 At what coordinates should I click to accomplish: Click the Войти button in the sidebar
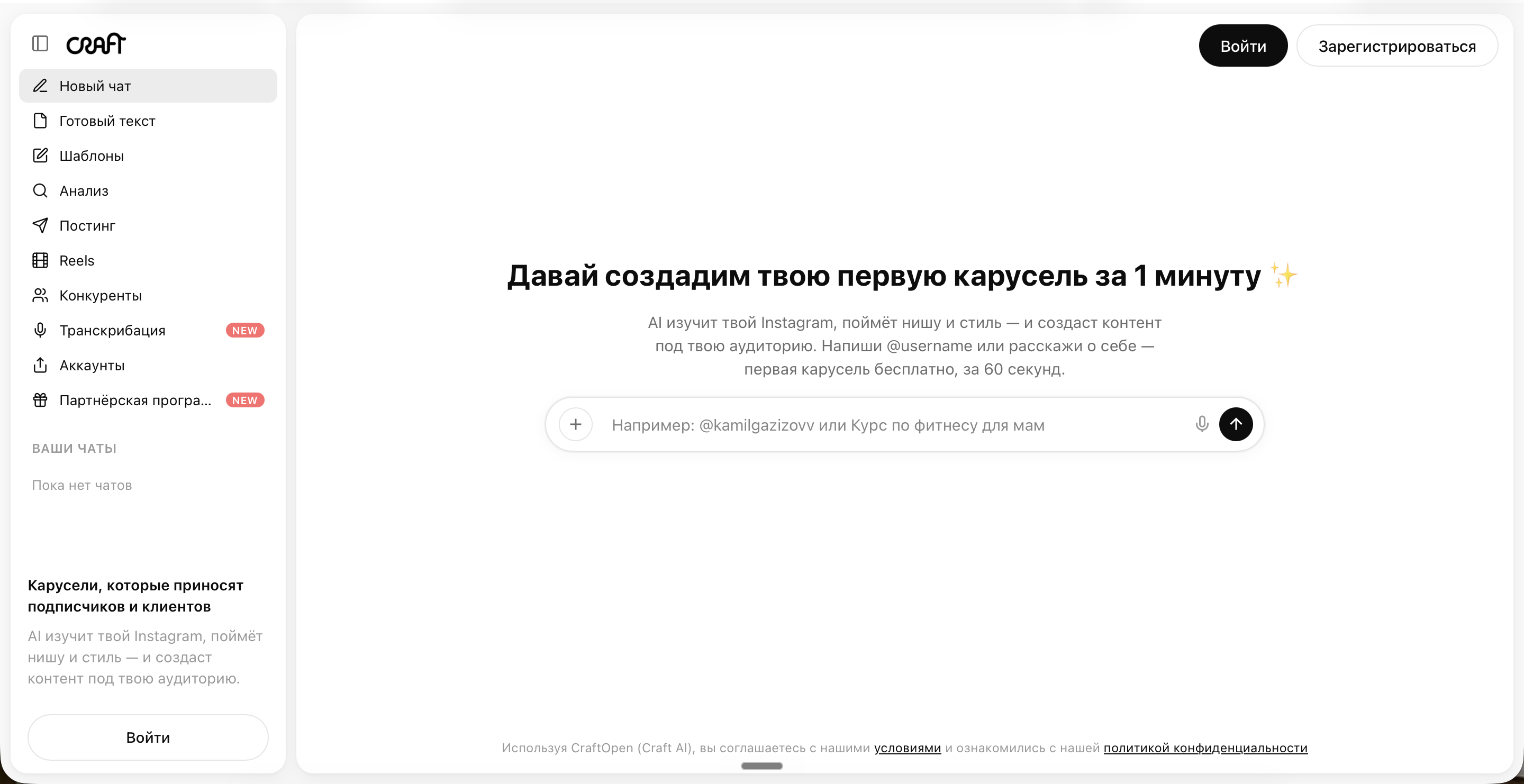[148, 737]
